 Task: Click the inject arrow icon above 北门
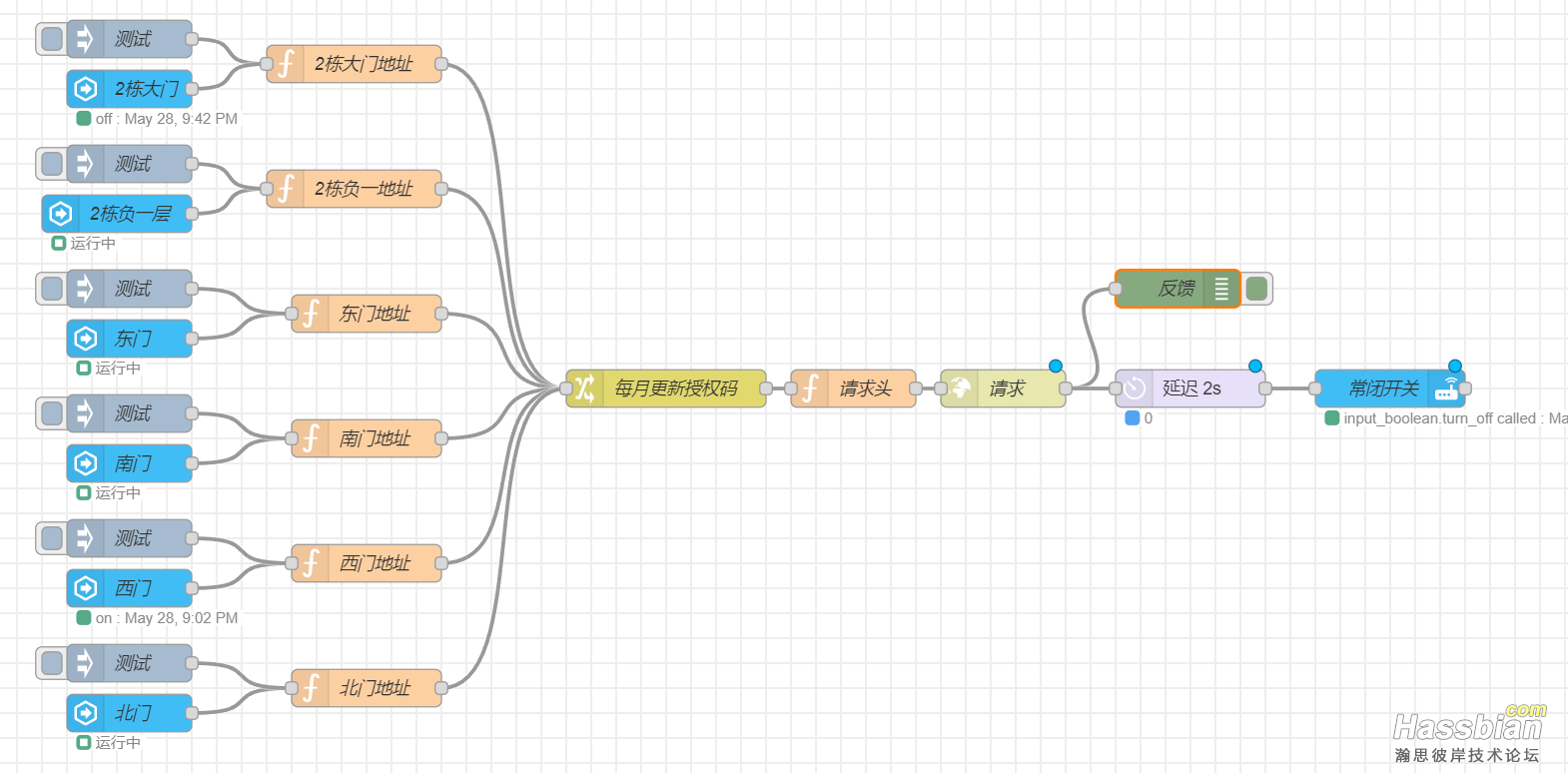tap(85, 663)
